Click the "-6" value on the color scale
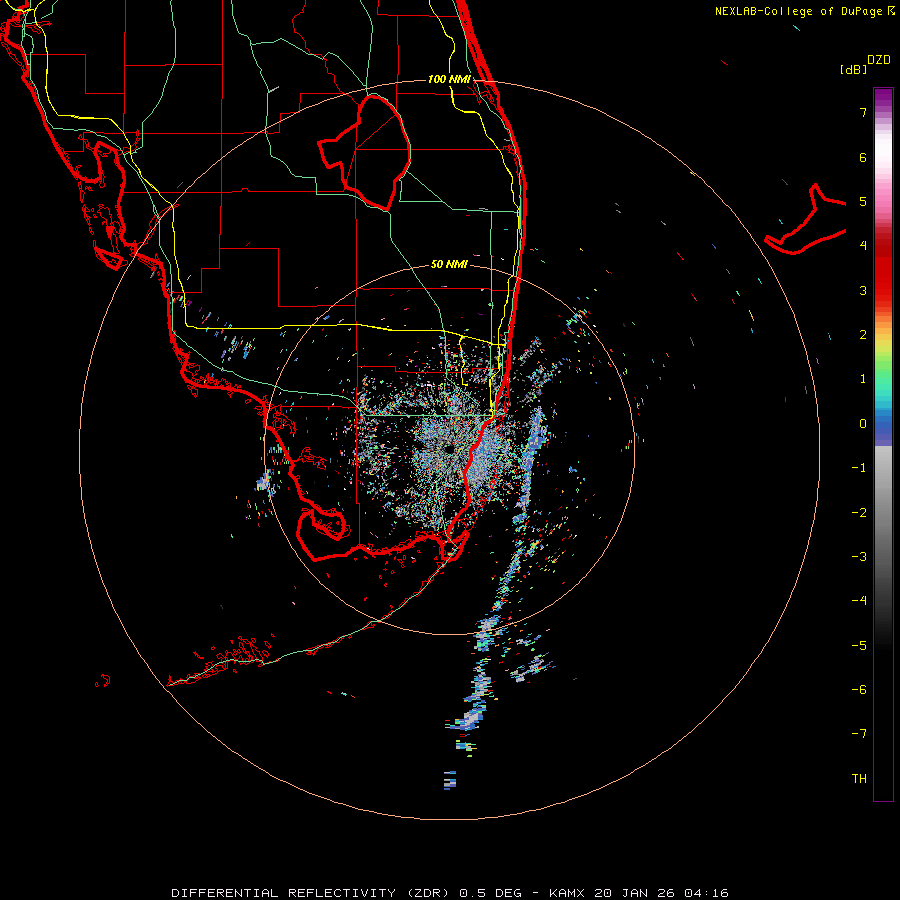Screen dimensions: 900x900 coord(859,690)
